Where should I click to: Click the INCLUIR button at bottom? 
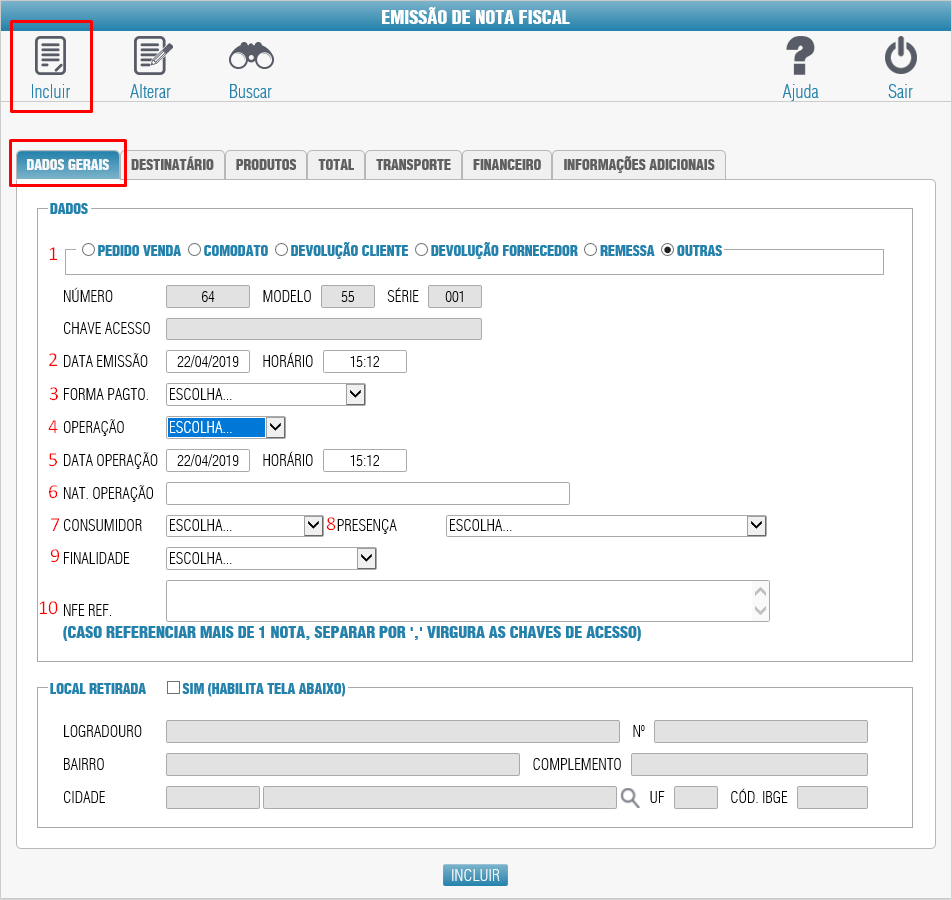tap(475, 875)
